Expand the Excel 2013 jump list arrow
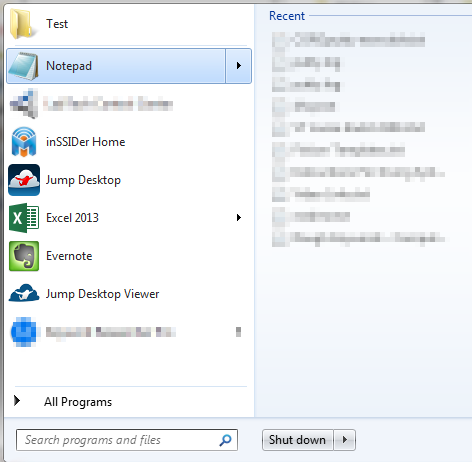The width and height of the screenshot is (472, 462). [239, 218]
